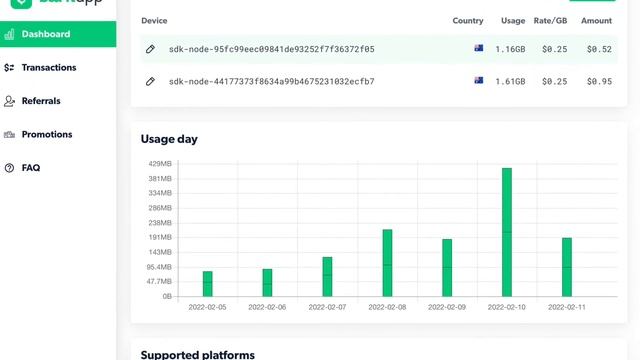This screenshot has height=360, width=640.
Task: Click the chart bar for 2022-02-09
Action: [447, 268]
